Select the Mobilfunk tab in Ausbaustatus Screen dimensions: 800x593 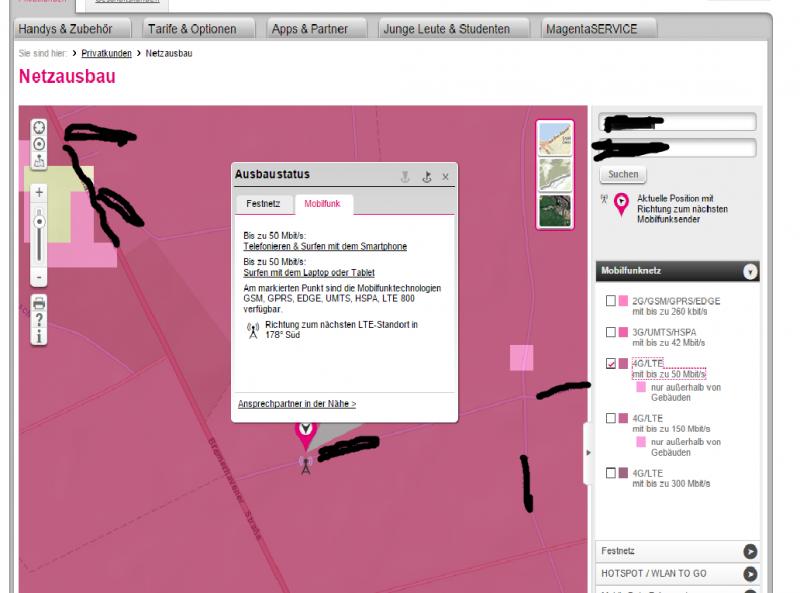click(x=322, y=204)
